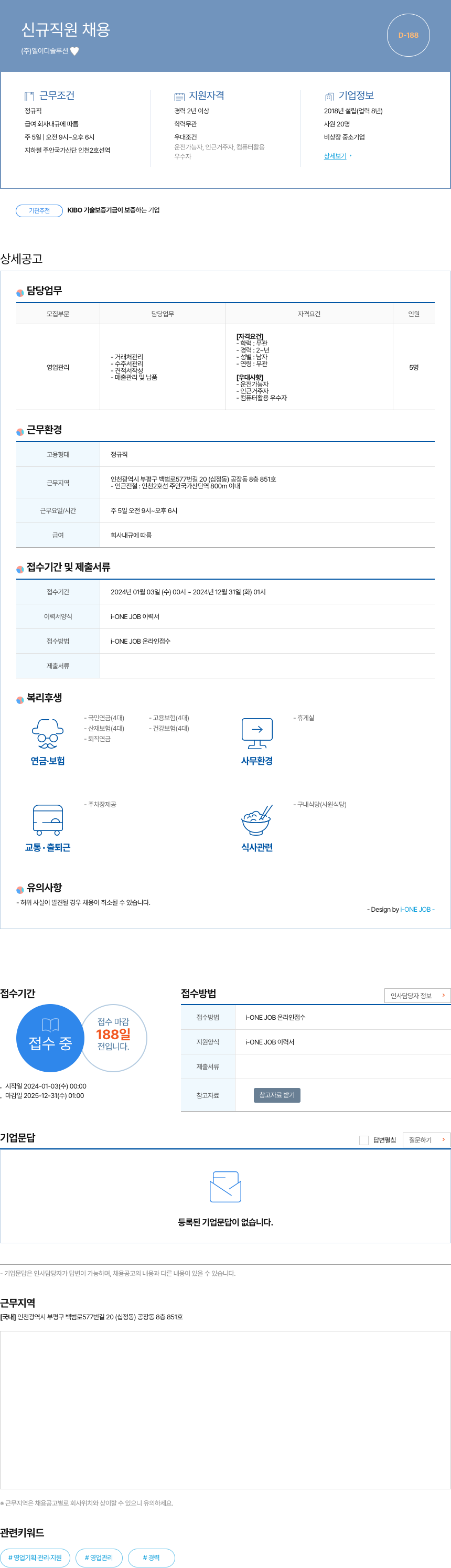The width and height of the screenshot is (451, 1568).
Task: Click the 5명 headcount cell
Action: click(x=414, y=367)
